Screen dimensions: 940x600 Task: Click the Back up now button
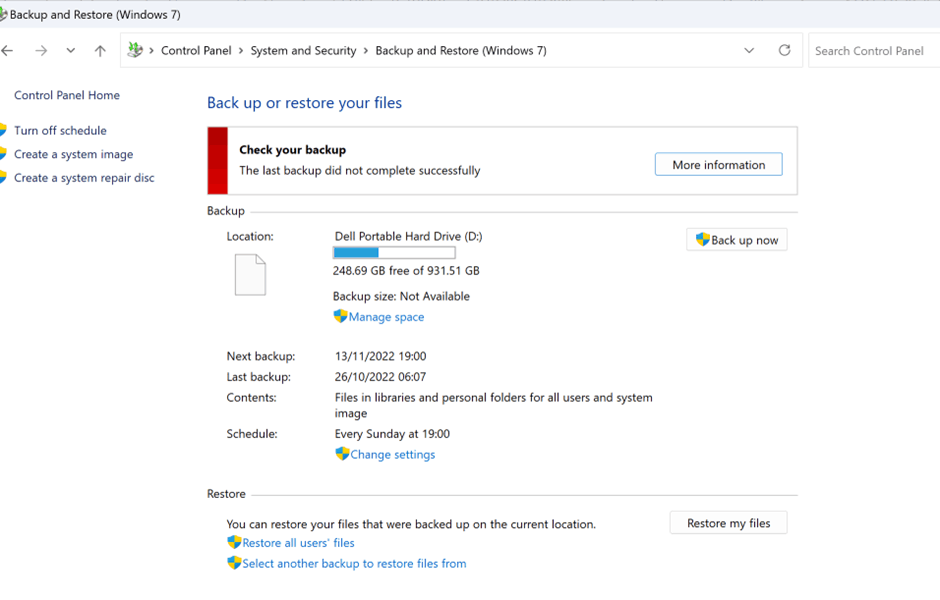coord(736,240)
